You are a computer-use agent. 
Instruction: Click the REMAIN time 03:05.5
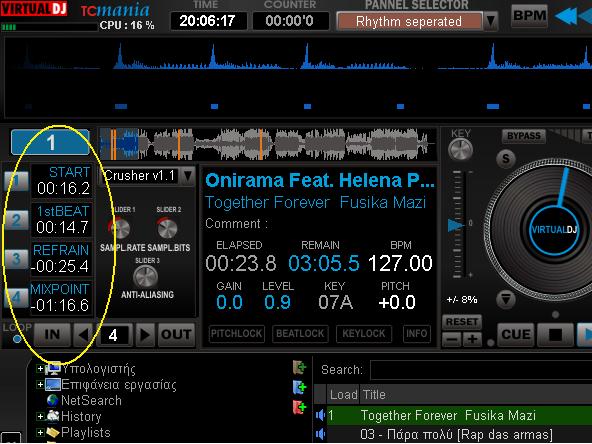tap(324, 263)
